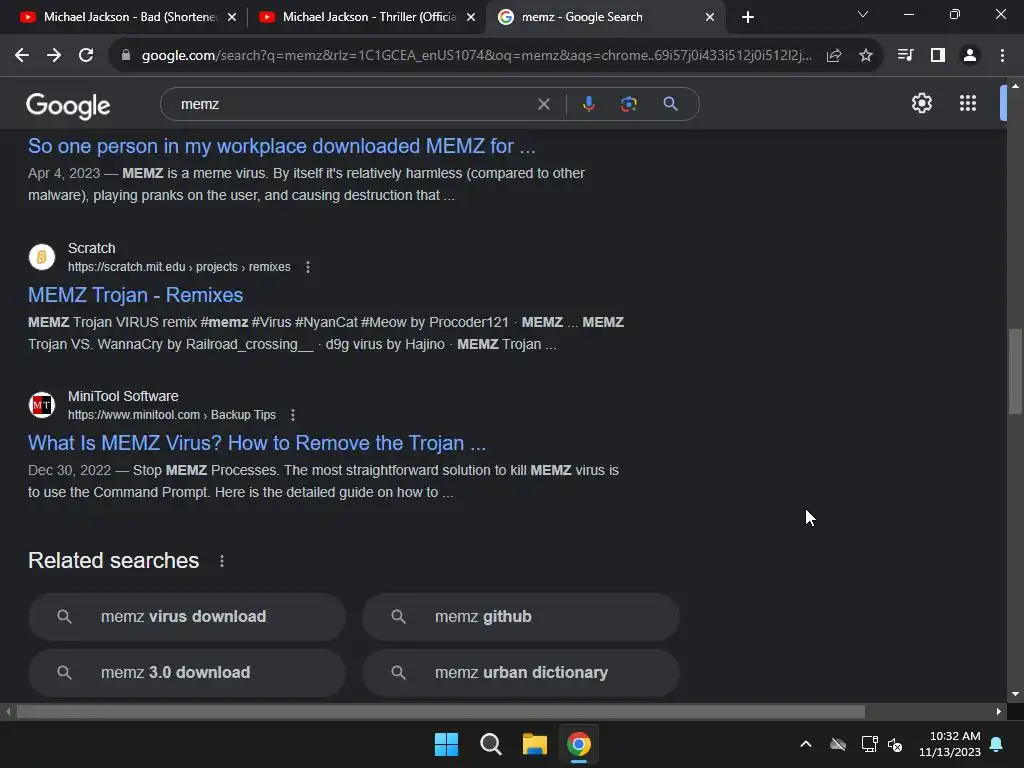Click the Scratch site favicon
The image size is (1024, 768).
pyautogui.click(x=42, y=257)
